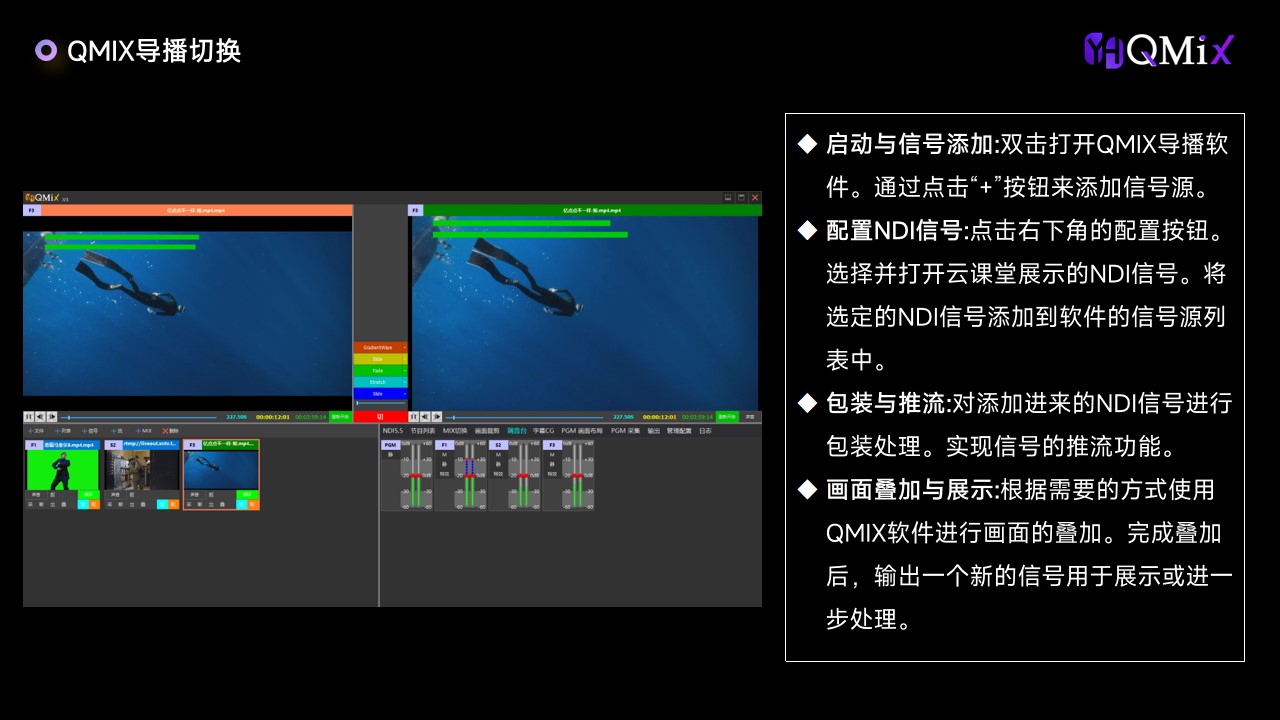Viewport: 1280px width, 720px height.
Task: Pause playback in left preview monitor
Action: click(x=28, y=417)
